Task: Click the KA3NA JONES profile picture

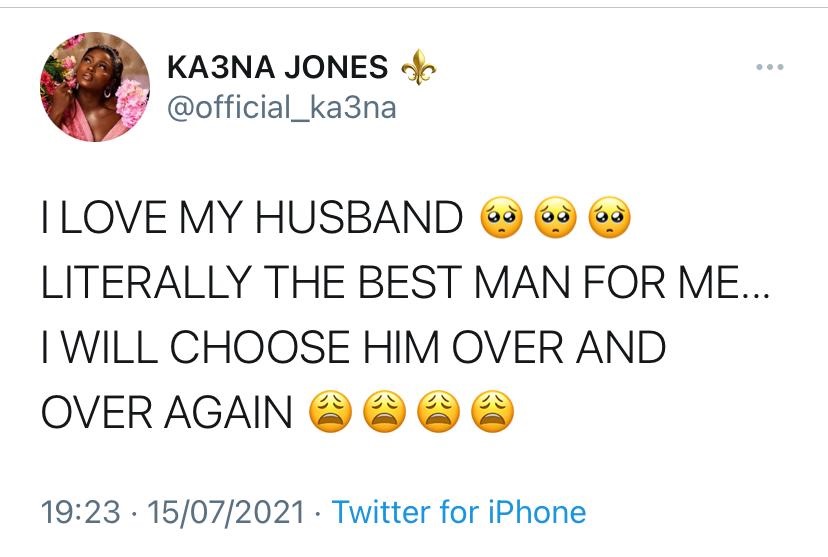Action: tap(95, 86)
